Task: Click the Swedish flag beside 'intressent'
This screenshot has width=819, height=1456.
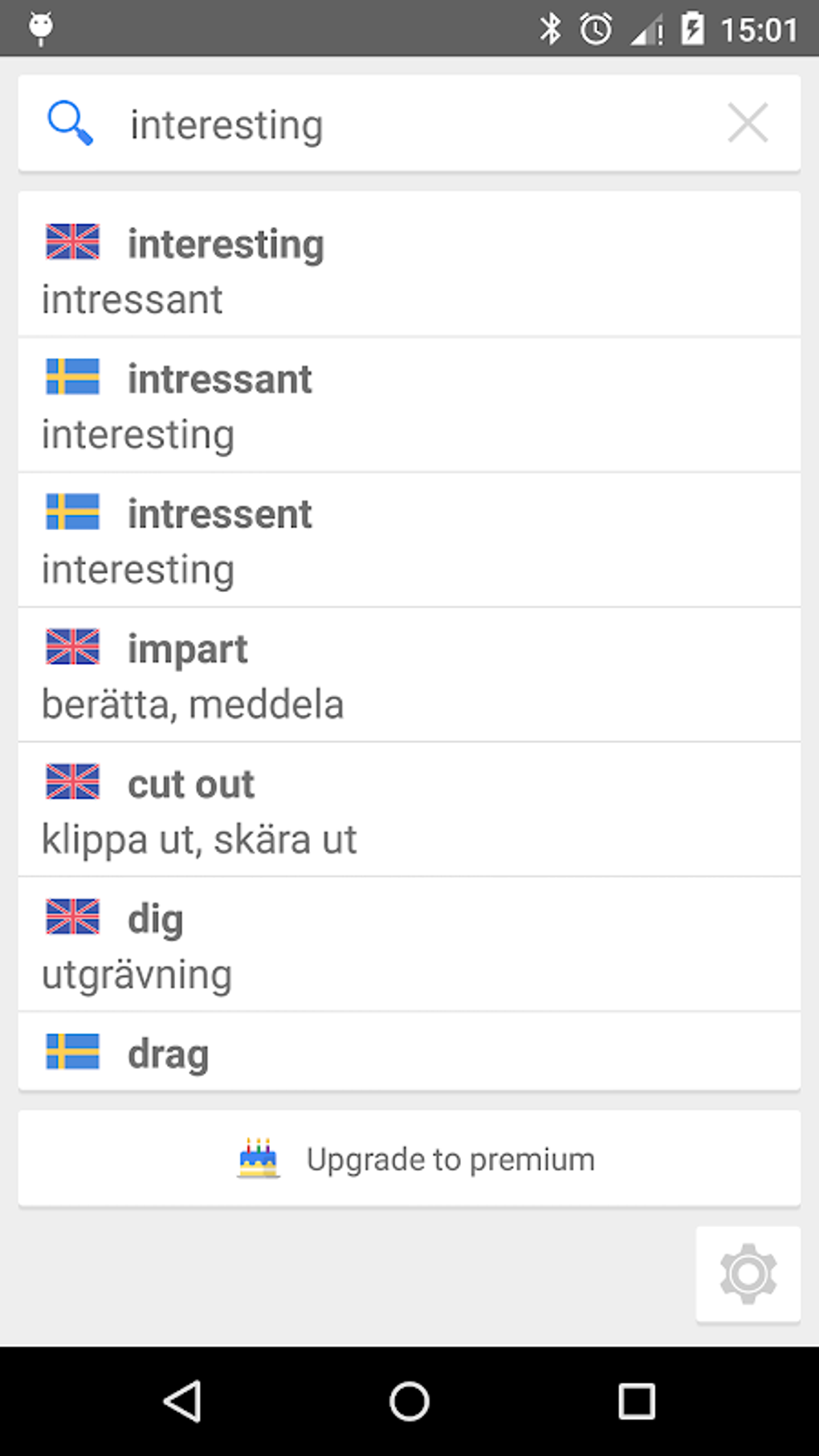Action: 72,512
